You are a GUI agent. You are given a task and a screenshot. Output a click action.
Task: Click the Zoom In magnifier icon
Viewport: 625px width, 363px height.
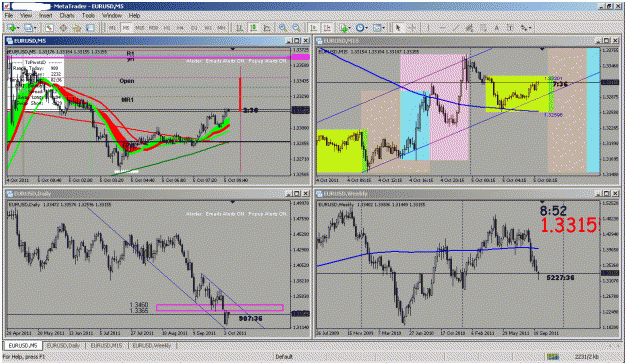pyautogui.click(x=283, y=27)
